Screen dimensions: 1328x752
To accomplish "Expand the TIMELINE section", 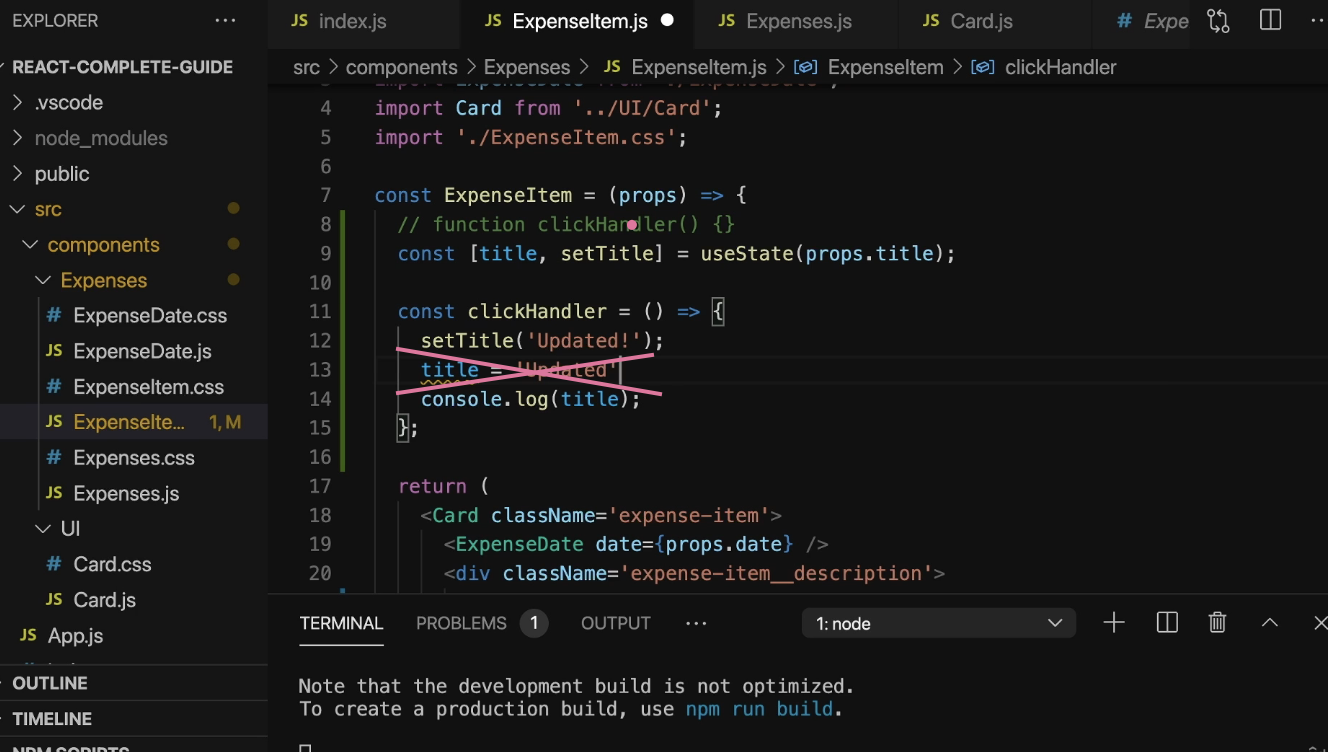I will pyautogui.click(x=52, y=718).
